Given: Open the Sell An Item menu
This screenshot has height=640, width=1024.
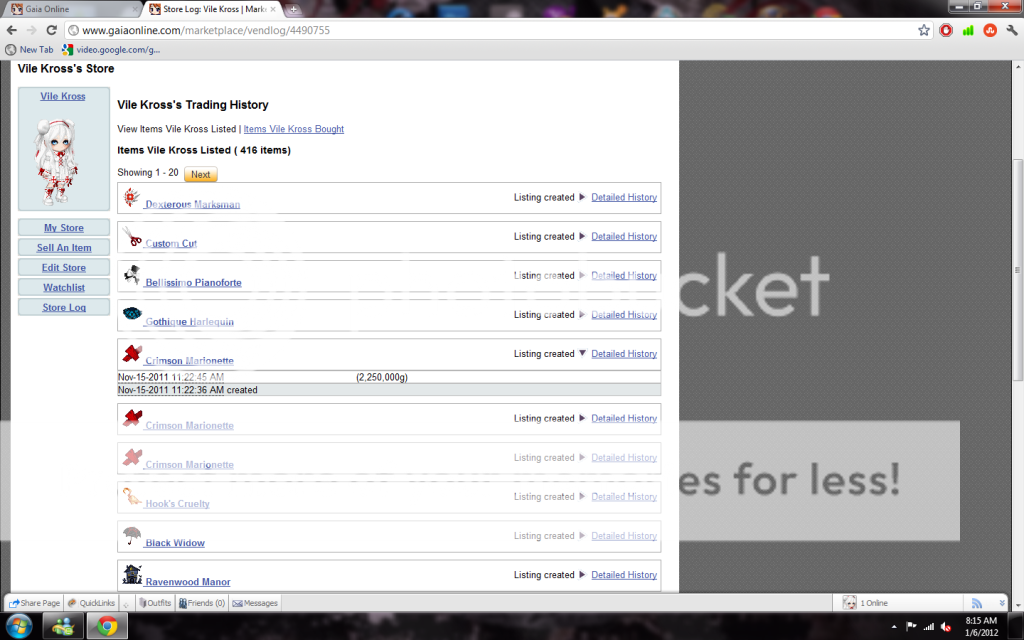Looking at the screenshot, I should [63, 248].
